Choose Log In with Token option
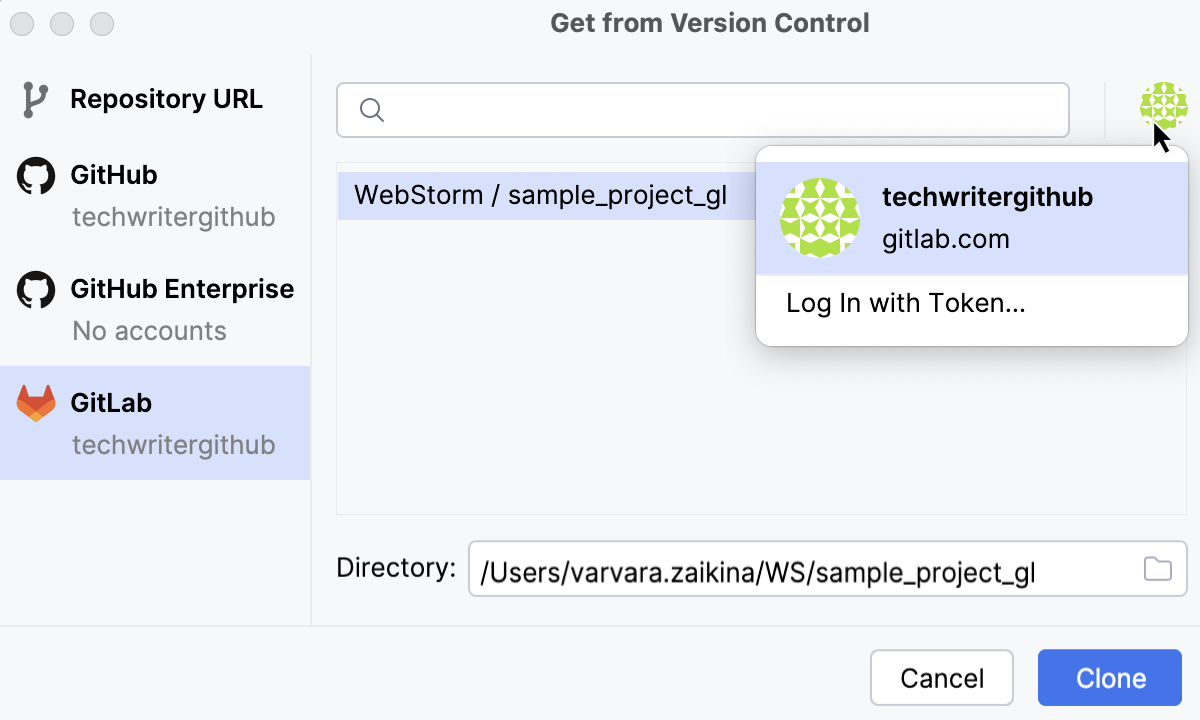Image resolution: width=1200 pixels, height=720 pixels. [x=907, y=303]
